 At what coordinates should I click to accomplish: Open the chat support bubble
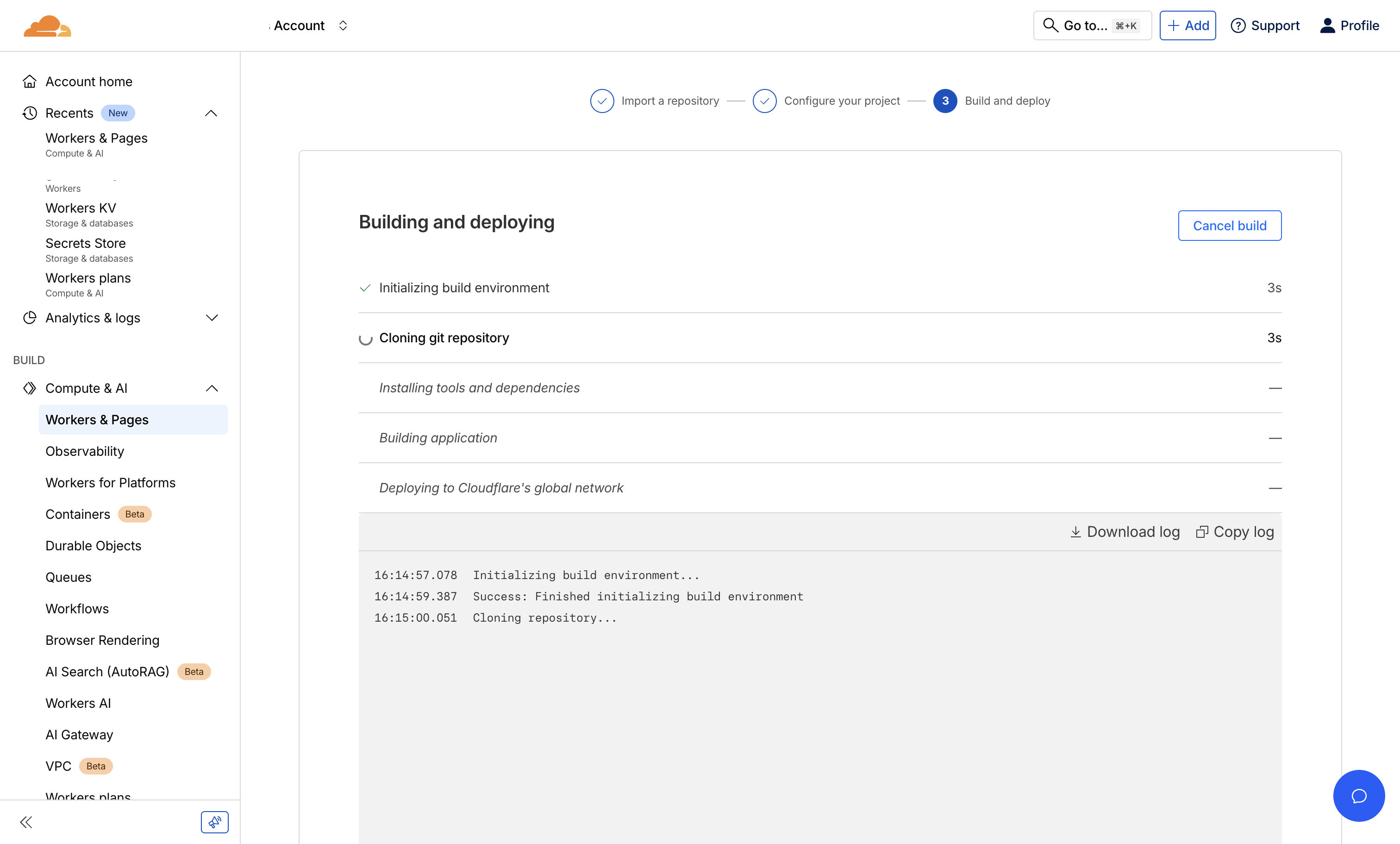1359,796
